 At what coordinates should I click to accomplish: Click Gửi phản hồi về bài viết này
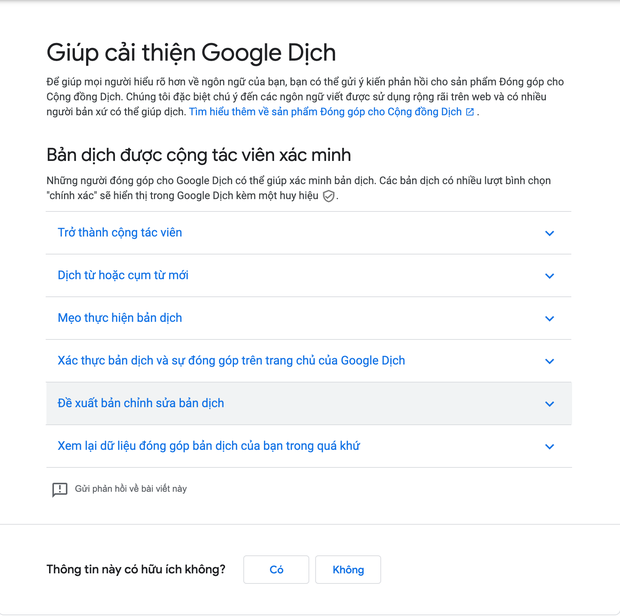130,489
